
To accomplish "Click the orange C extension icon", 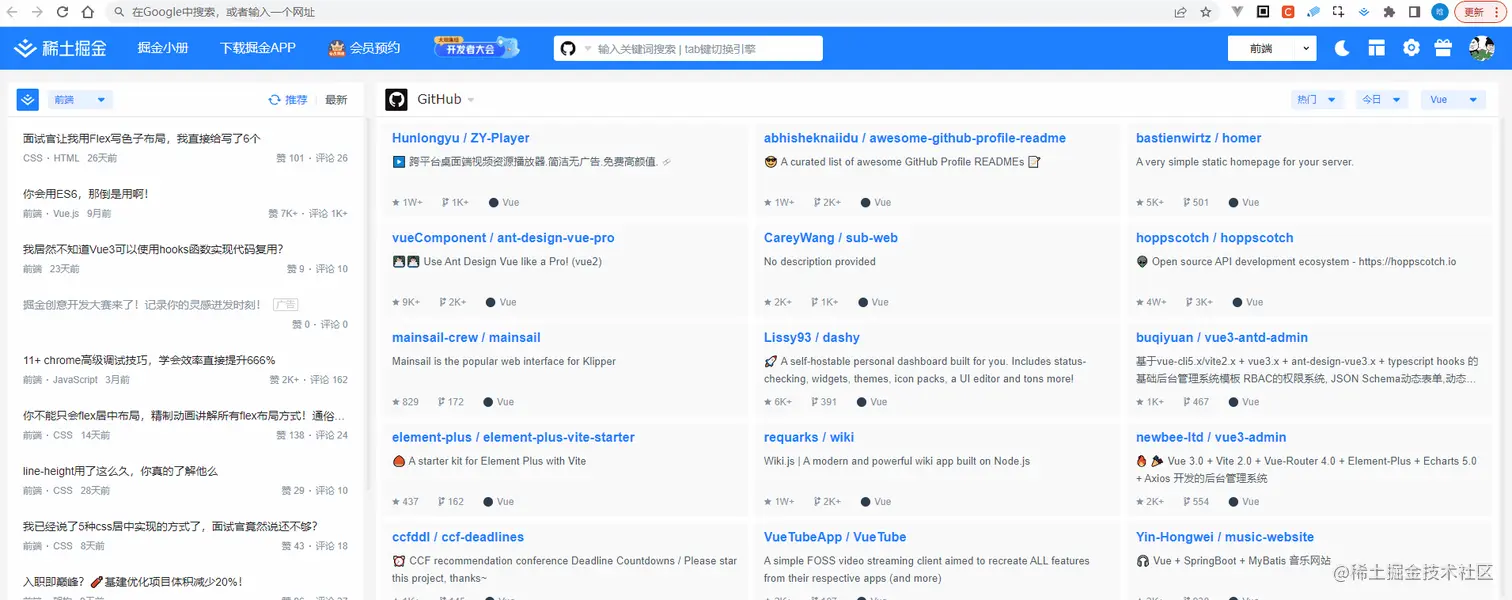I will tap(1288, 12).
